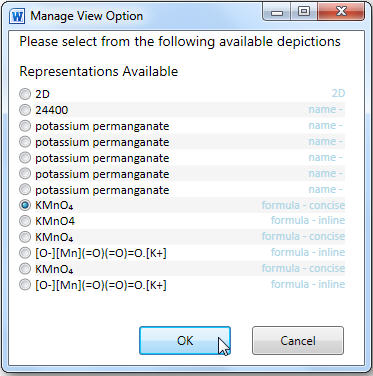Click the 'formula - inline' tag beside plain KMnO4
Screen dimensions: 373x376
click(x=308, y=220)
